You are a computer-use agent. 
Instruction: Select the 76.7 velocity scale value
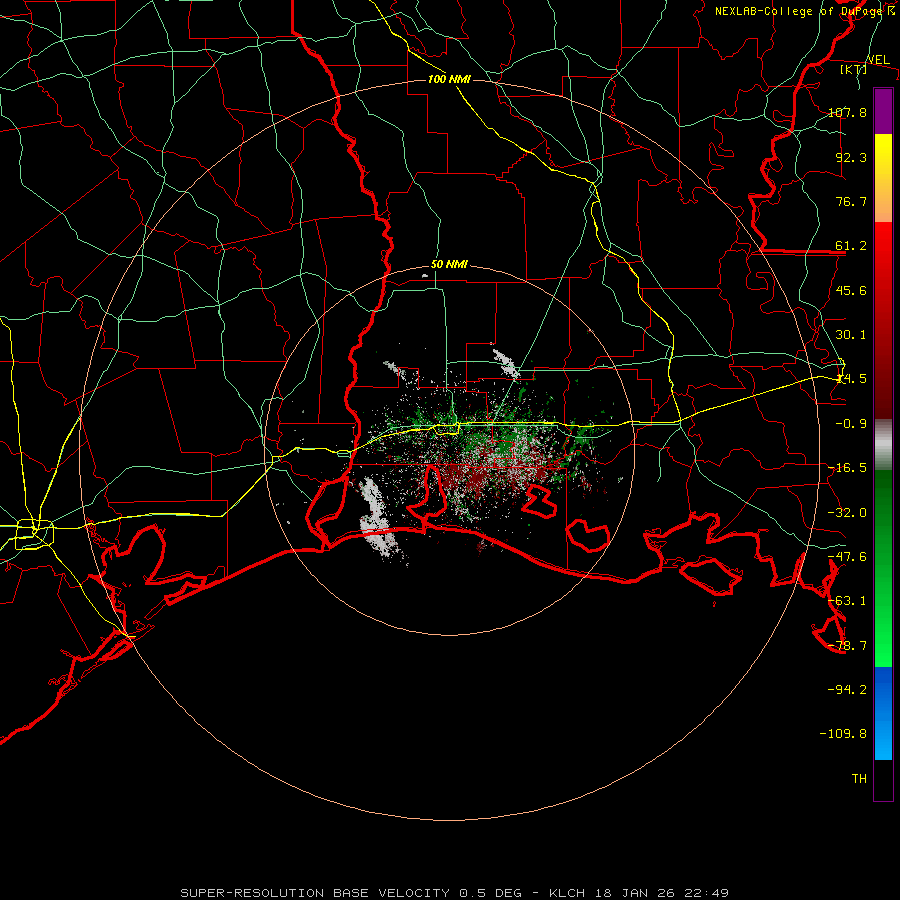pyautogui.click(x=851, y=201)
